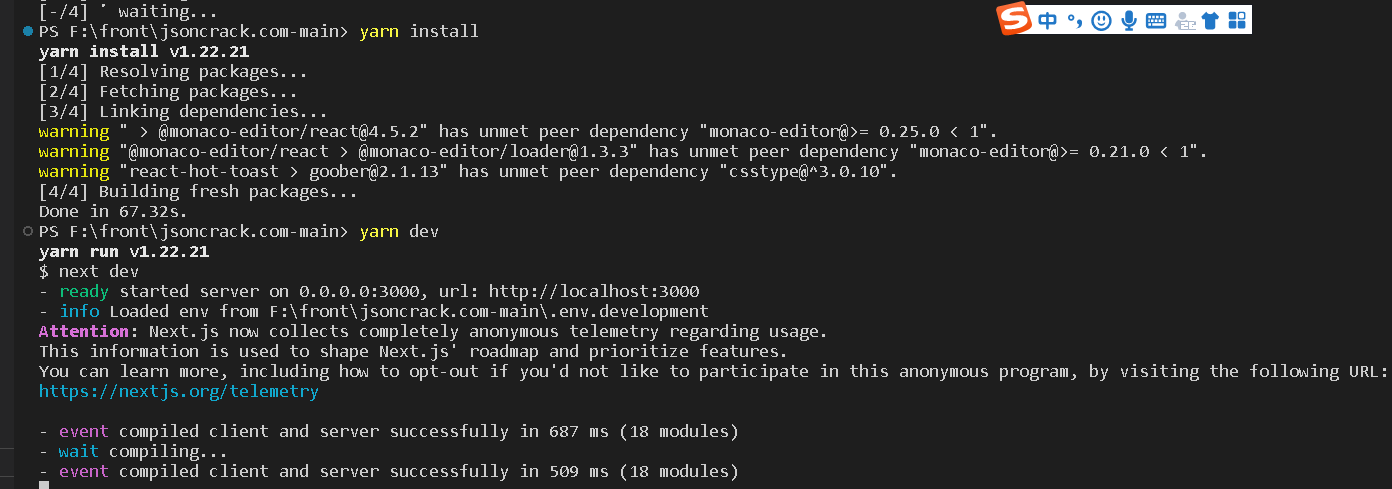Image resolution: width=1392 pixels, height=489 pixels.
Task: Open the nextjs.org/telemetry link
Action: click(x=178, y=392)
